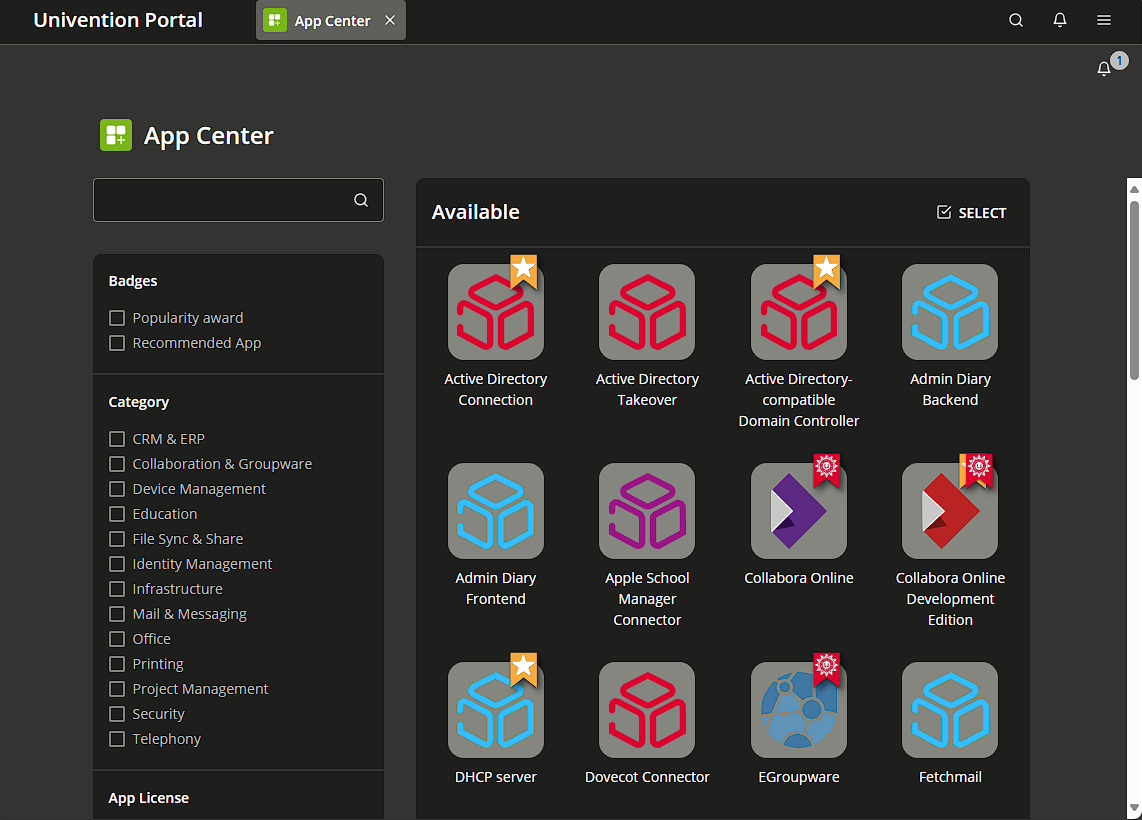Enable the Telephony category filter
Screen dimensions: 1142x820
[x=117, y=739]
